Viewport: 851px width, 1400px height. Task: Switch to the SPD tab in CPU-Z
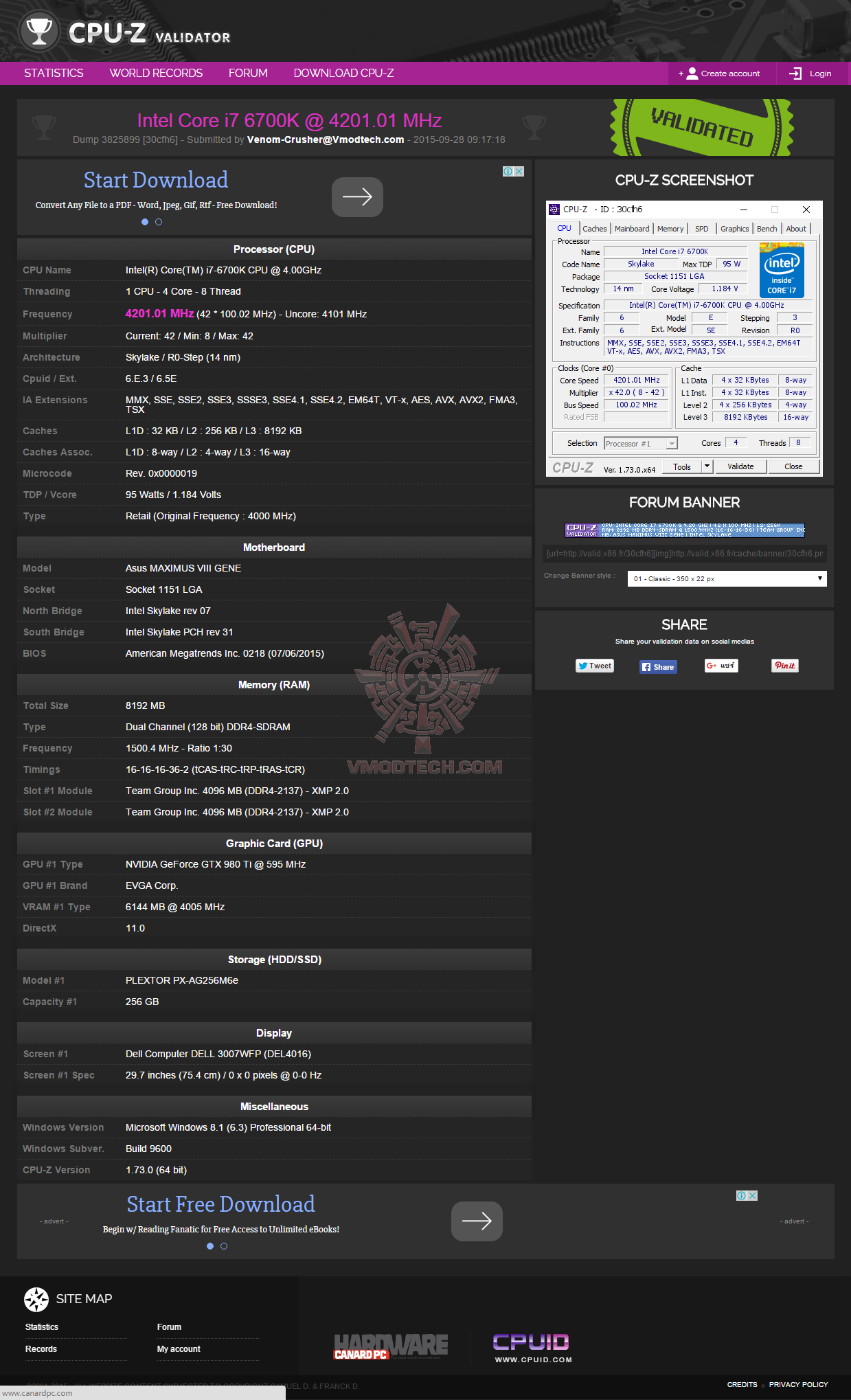pos(701,229)
